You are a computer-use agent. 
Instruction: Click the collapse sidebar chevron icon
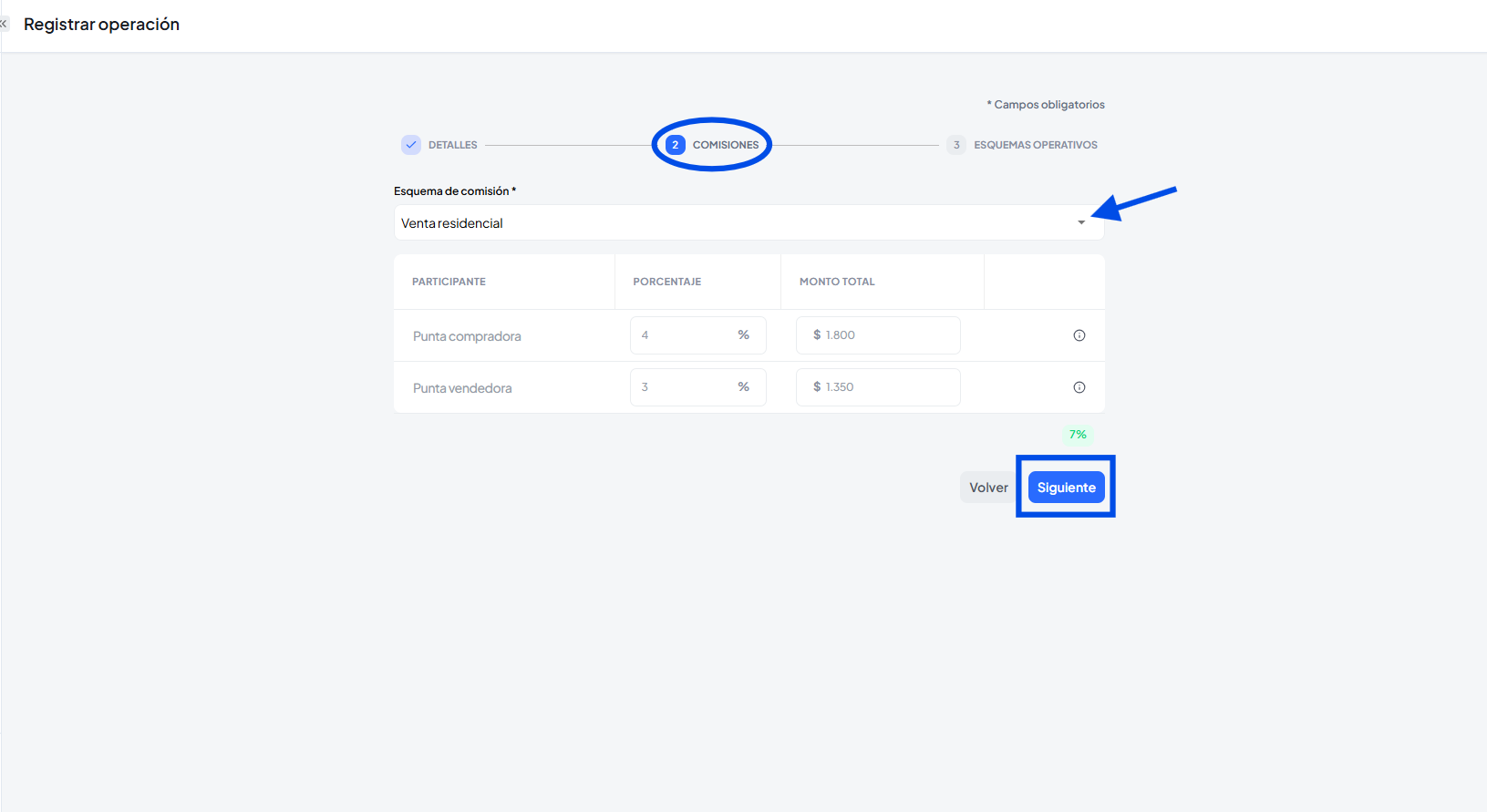pos(4,25)
